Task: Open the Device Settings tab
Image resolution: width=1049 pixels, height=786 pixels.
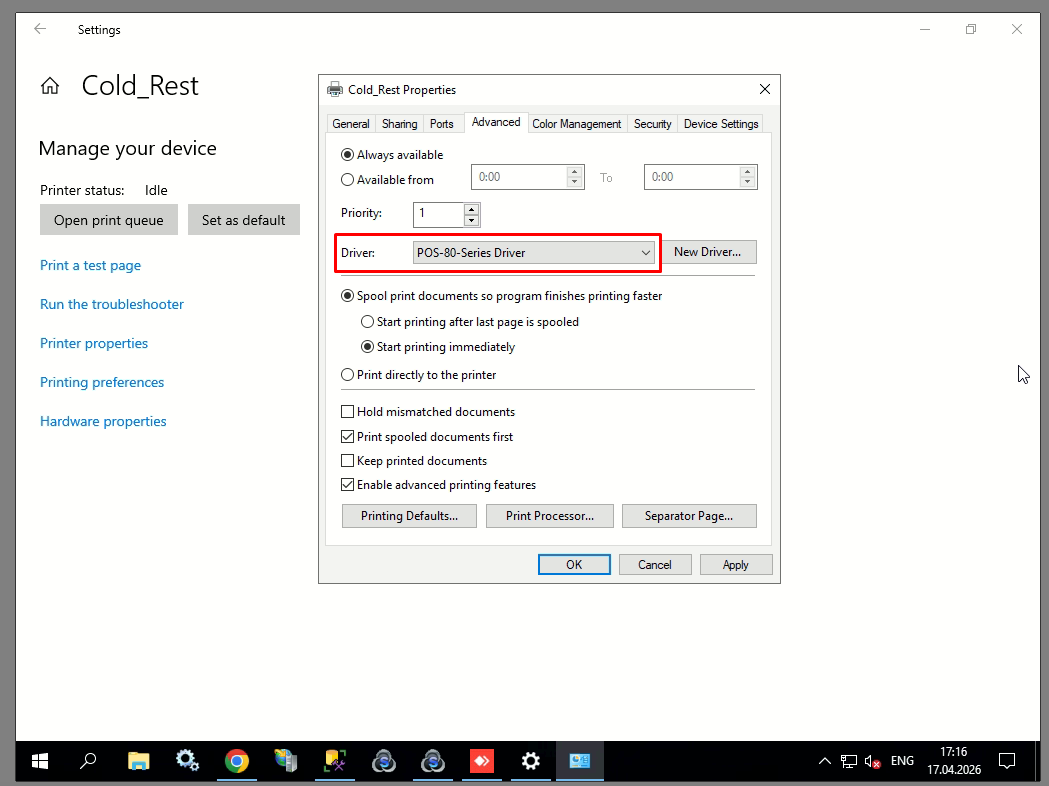Action: (720, 124)
